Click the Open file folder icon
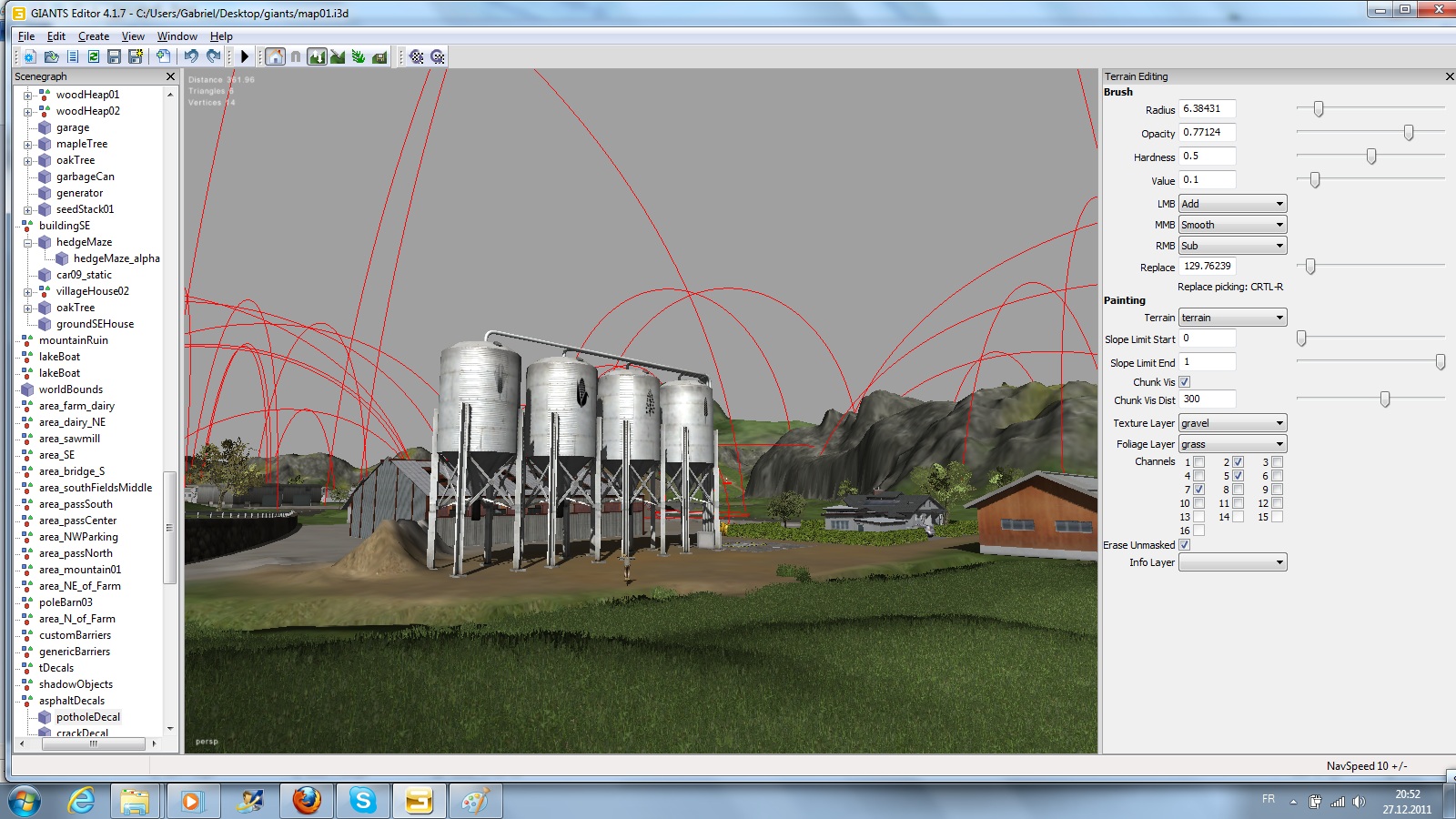1456x819 pixels. click(51, 56)
